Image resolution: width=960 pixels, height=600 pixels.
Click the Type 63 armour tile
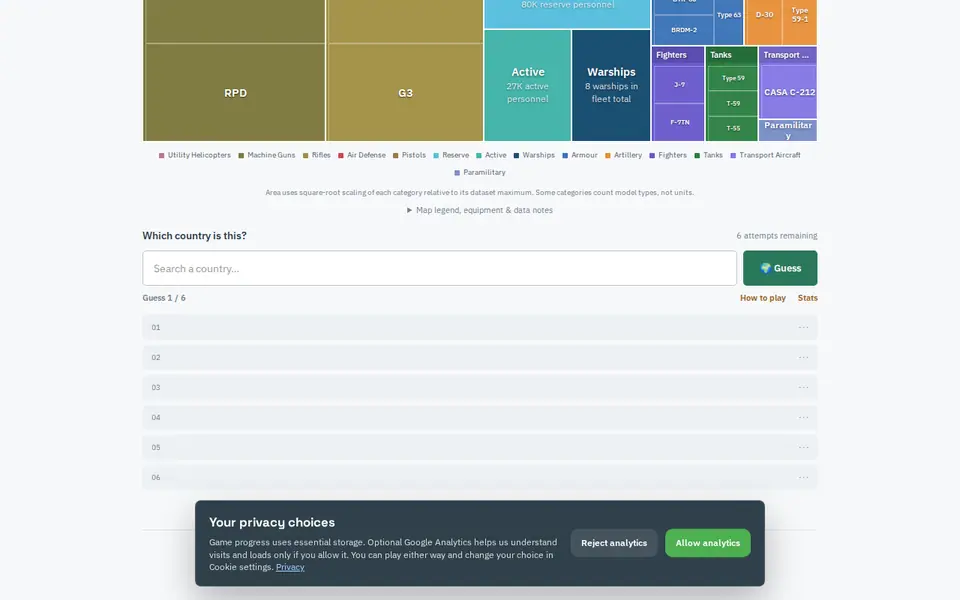click(x=729, y=22)
